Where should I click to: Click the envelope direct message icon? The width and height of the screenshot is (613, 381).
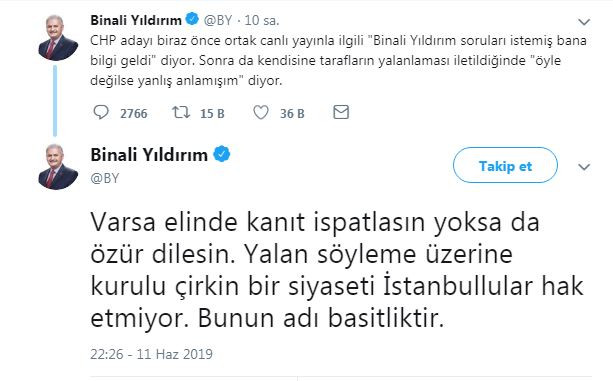[341, 112]
